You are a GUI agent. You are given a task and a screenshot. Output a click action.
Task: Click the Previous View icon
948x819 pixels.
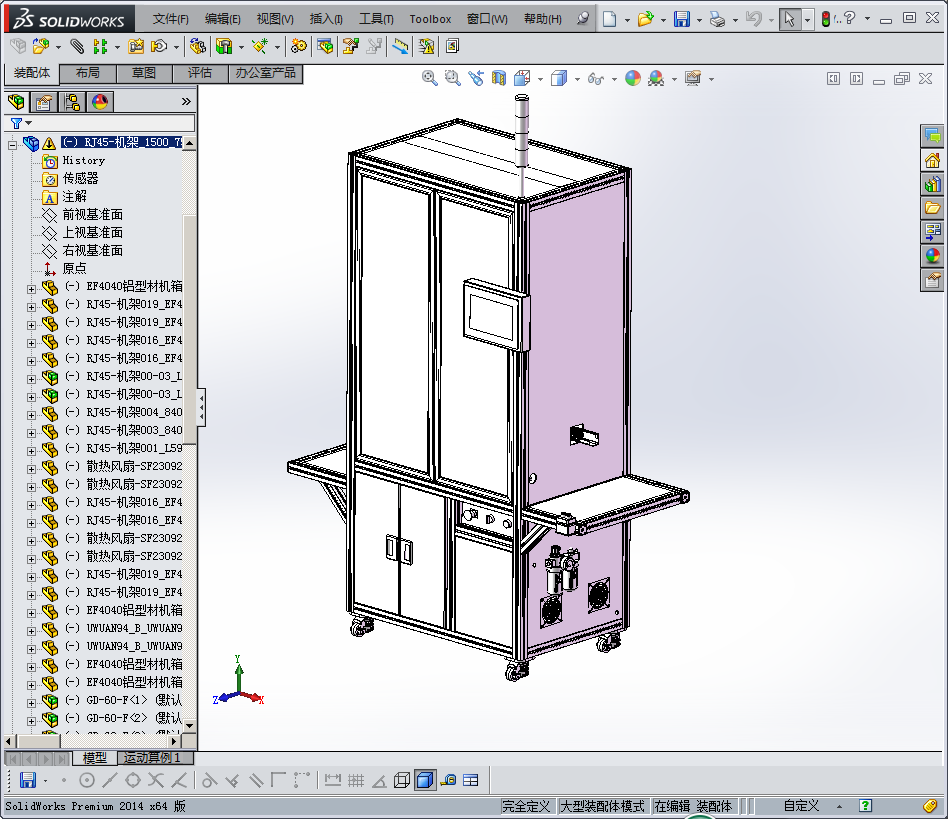[476, 78]
